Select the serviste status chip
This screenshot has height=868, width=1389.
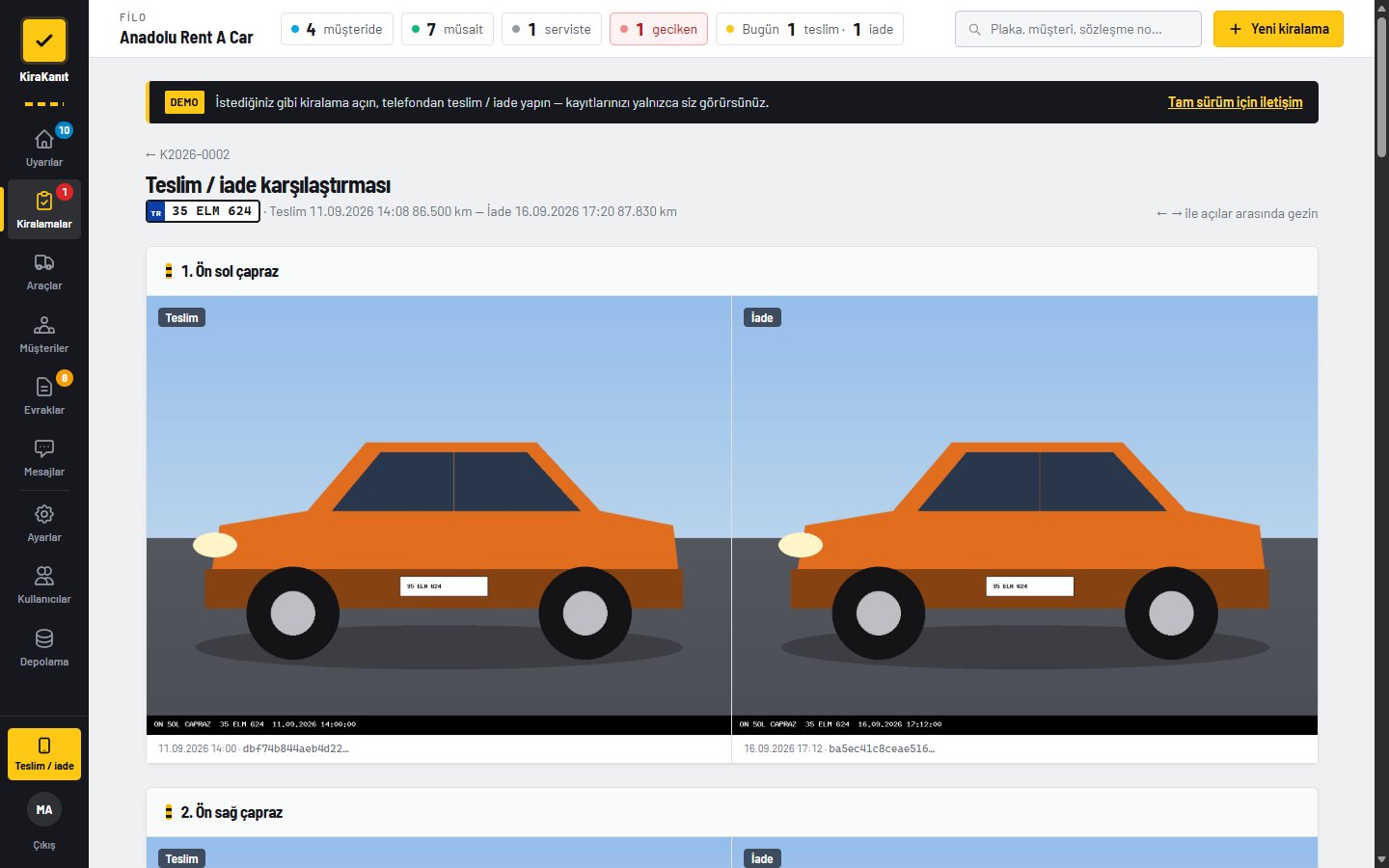(552, 29)
